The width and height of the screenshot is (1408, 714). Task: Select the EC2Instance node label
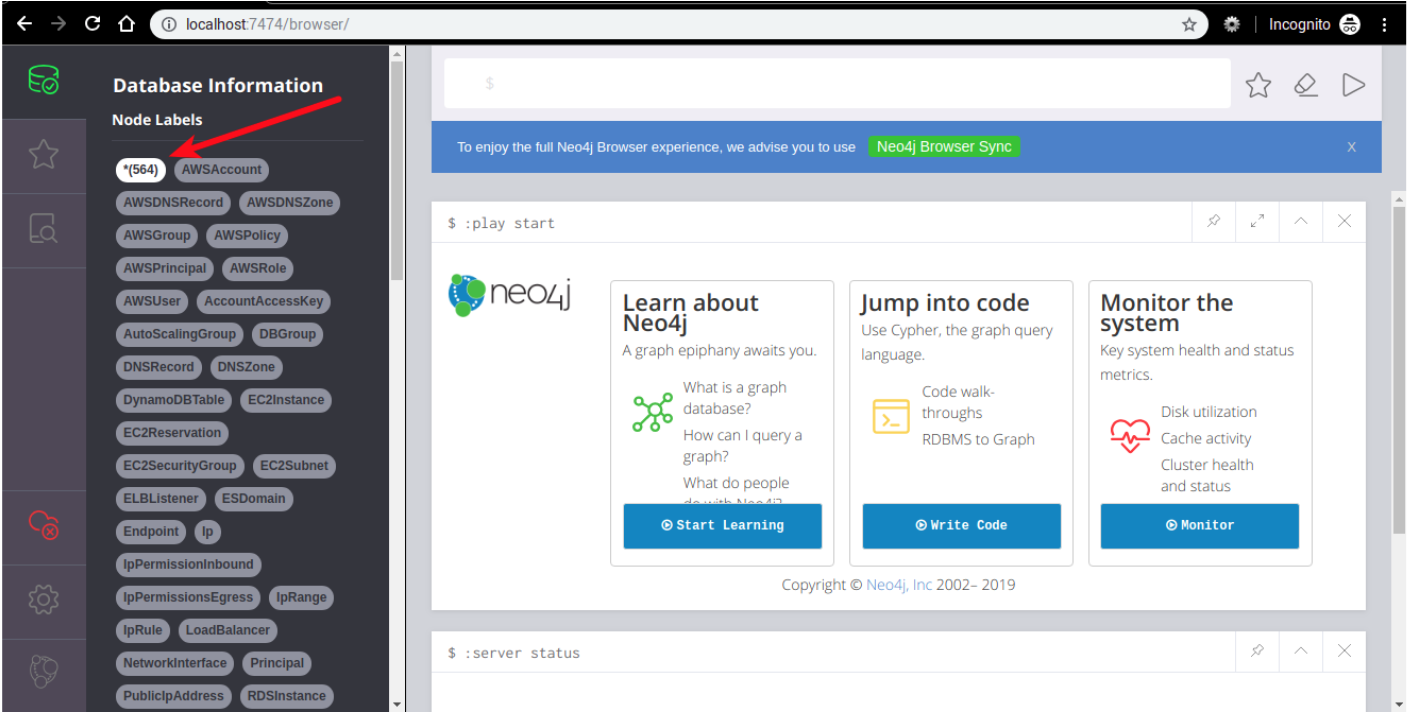[x=286, y=400]
